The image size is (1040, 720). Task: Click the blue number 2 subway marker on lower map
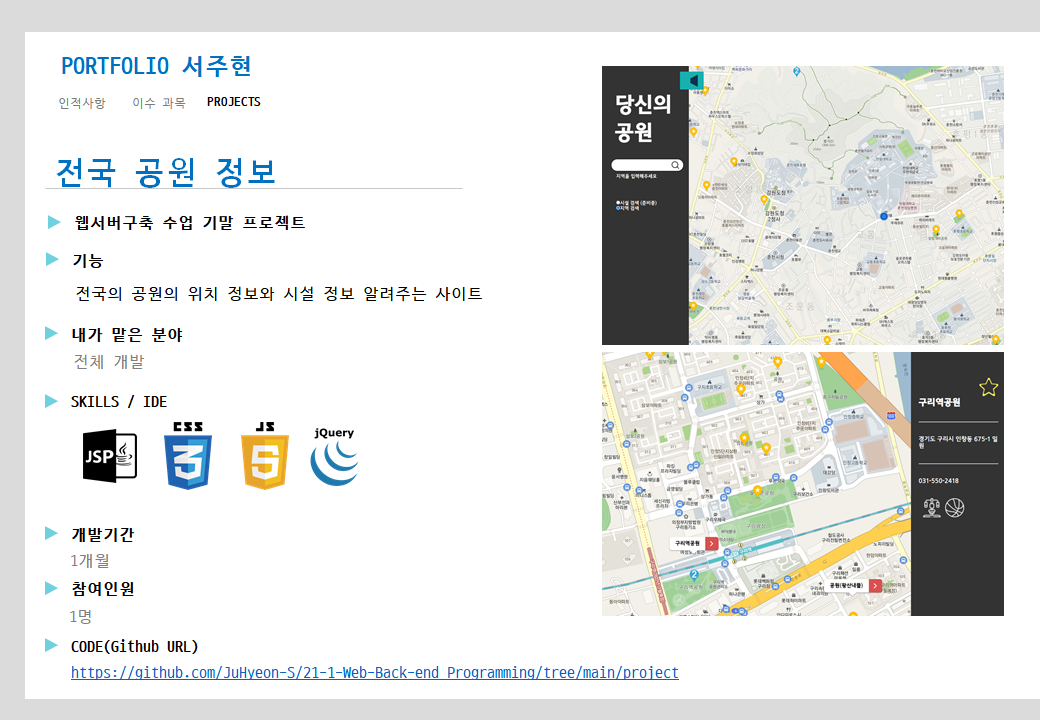tap(694, 574)
